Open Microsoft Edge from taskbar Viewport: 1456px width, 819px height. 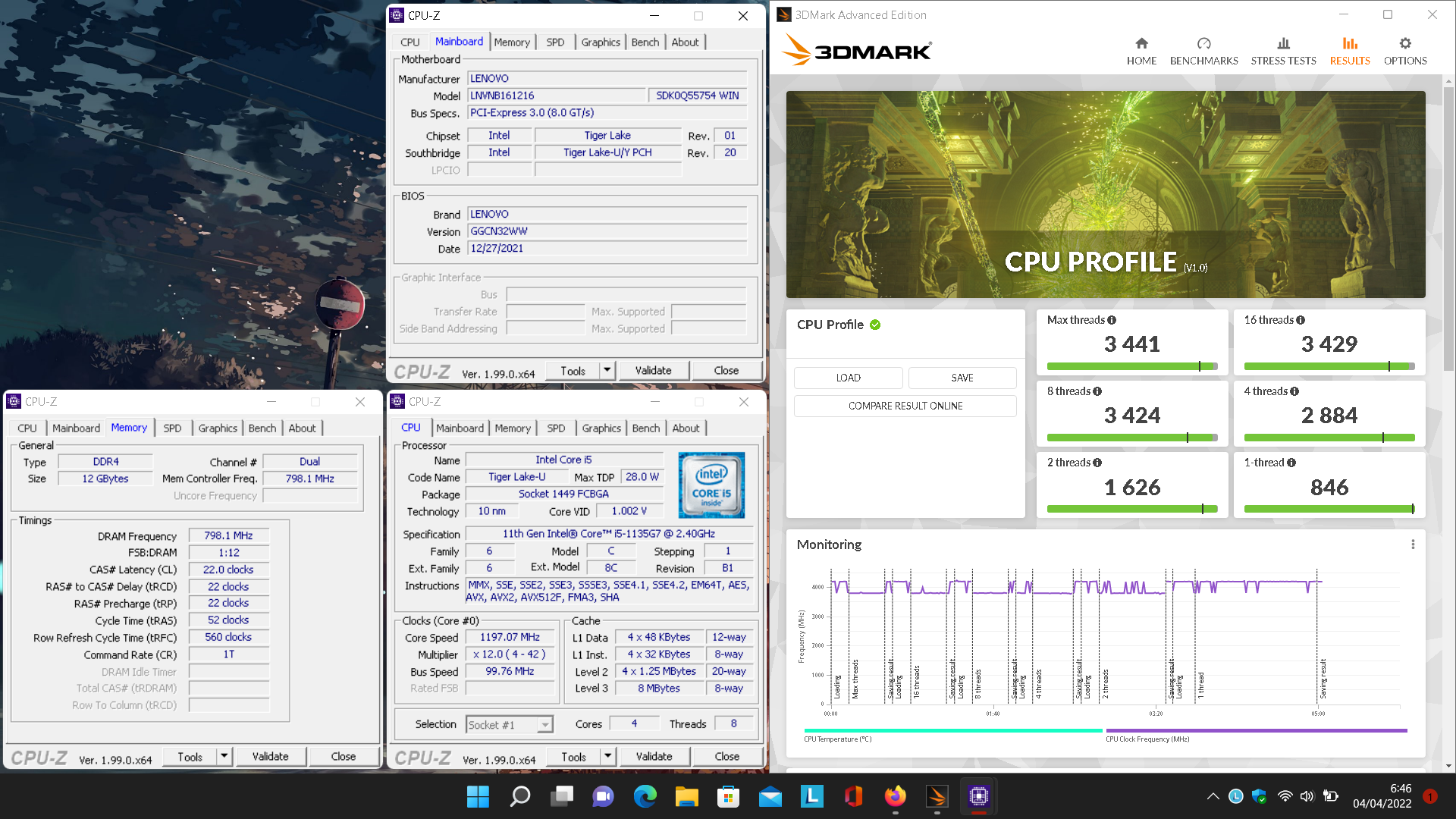(x=645, y=796)
